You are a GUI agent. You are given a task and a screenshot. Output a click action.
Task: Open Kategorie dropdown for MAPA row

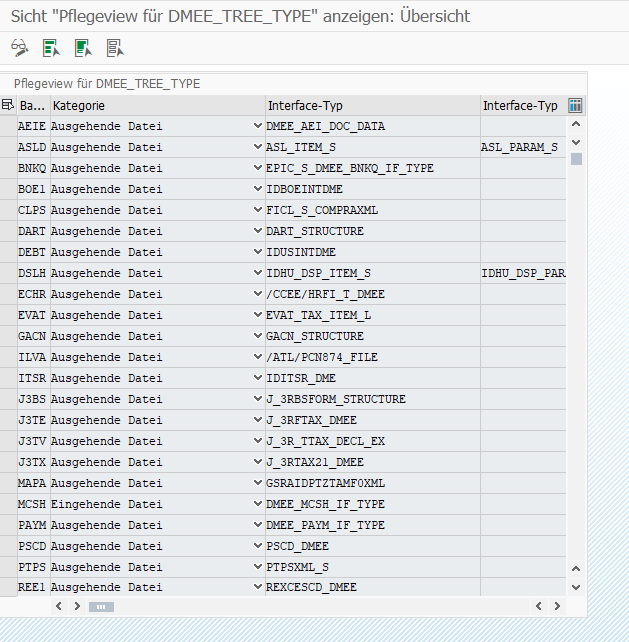[258, 483]
